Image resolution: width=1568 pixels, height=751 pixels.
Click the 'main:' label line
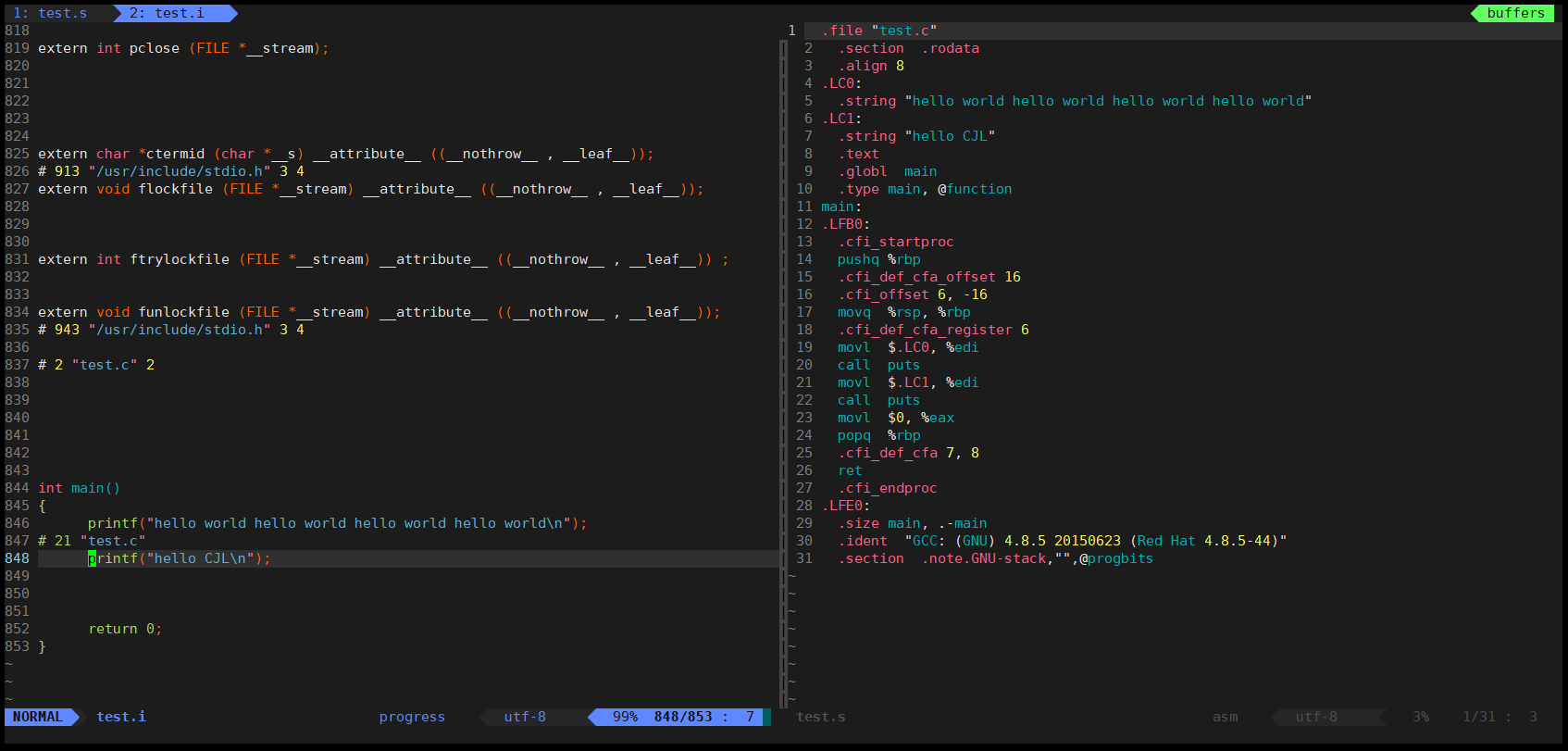pos(841,207)
